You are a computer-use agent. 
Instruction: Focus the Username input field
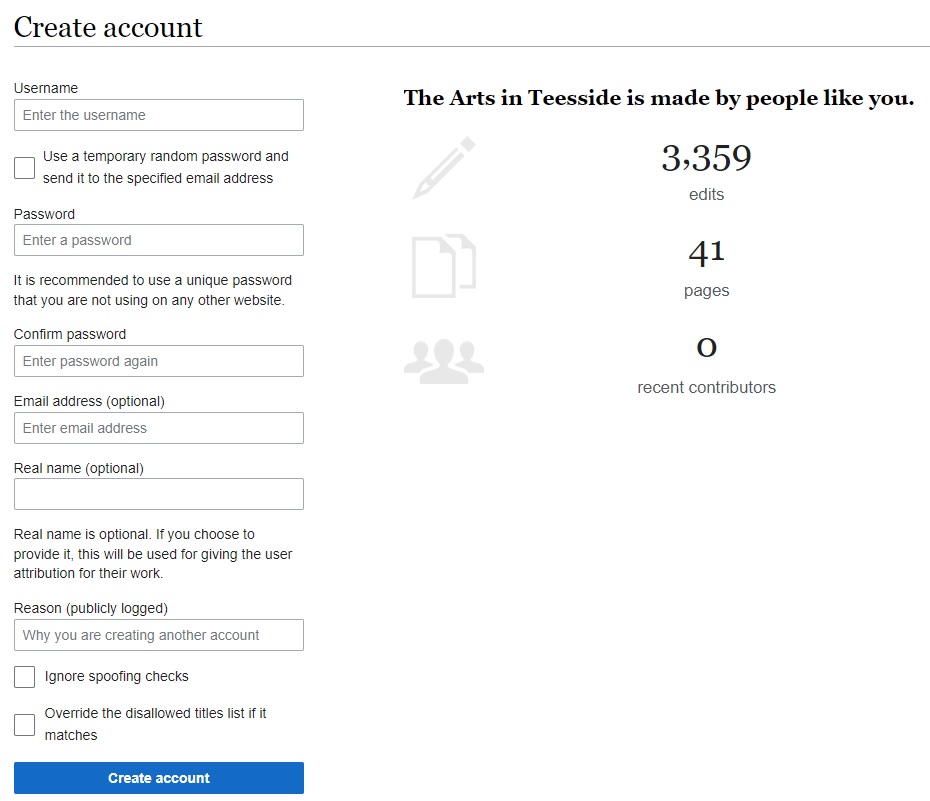[x=159, y=115]
